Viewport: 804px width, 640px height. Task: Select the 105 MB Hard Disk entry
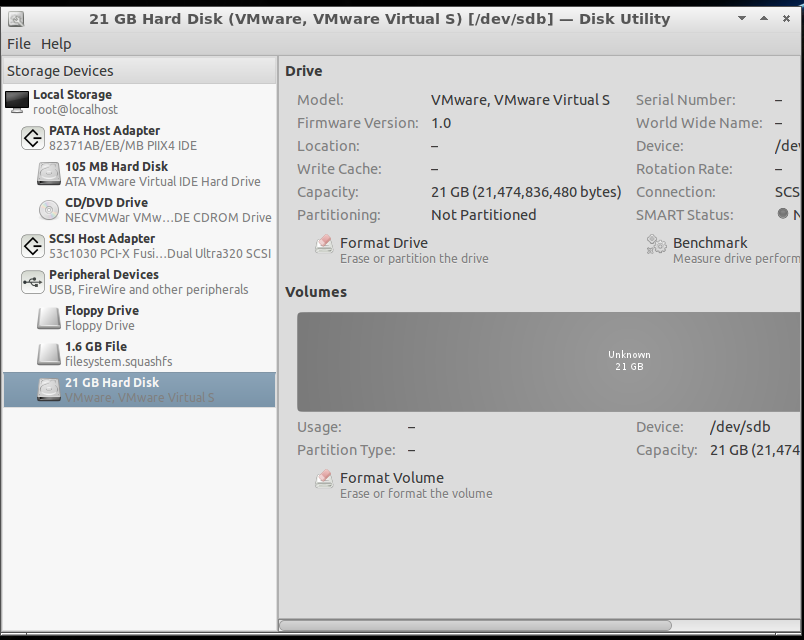[139, 174]
